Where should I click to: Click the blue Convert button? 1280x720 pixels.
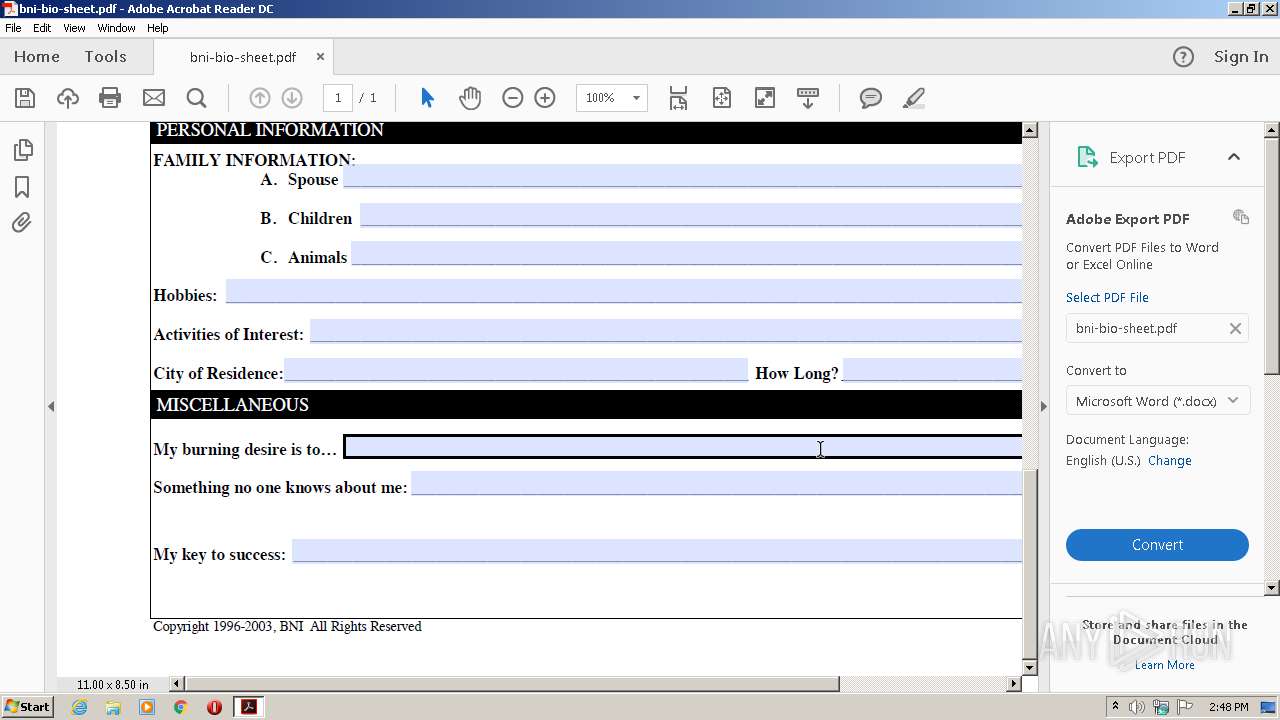[1157, 545]
